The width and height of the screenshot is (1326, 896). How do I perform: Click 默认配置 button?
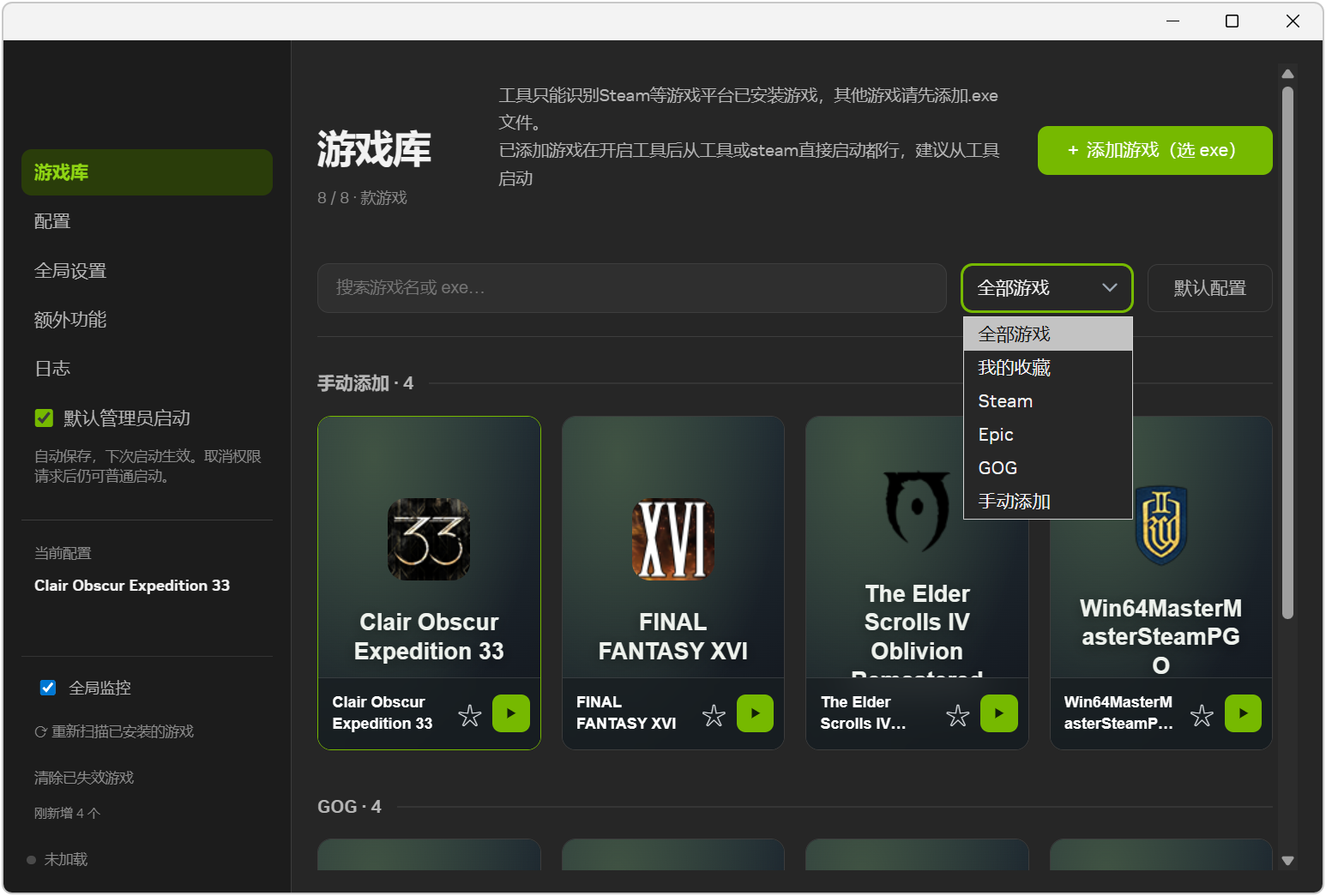(1209, 288)
